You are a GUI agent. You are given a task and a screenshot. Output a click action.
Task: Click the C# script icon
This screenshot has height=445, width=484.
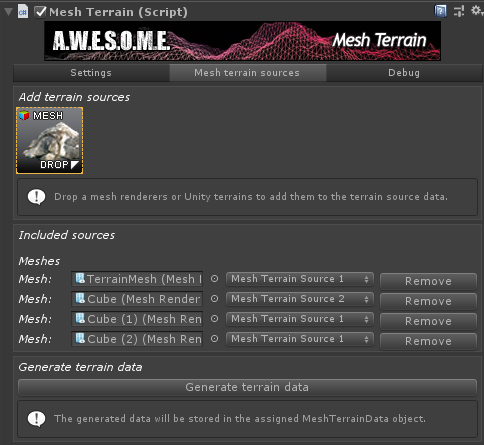click(23, 12)
